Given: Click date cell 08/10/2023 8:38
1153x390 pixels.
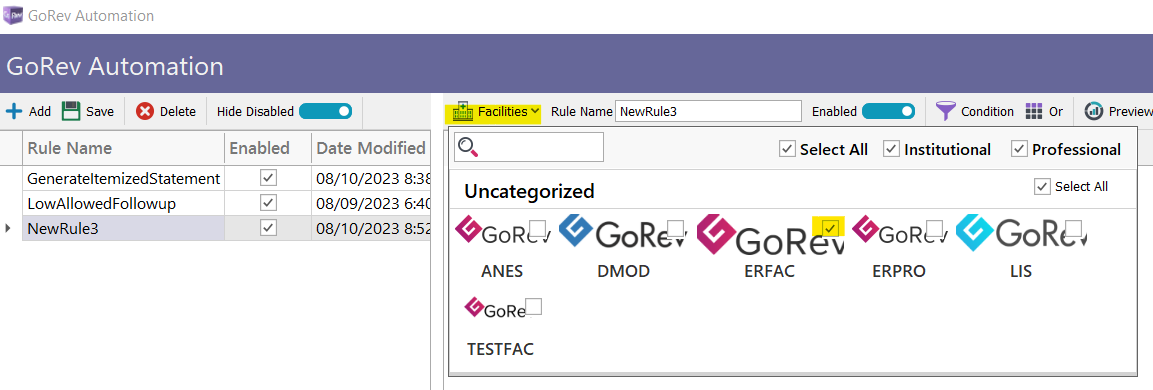Looking at the screenshot, I should [x=371, y=178].
